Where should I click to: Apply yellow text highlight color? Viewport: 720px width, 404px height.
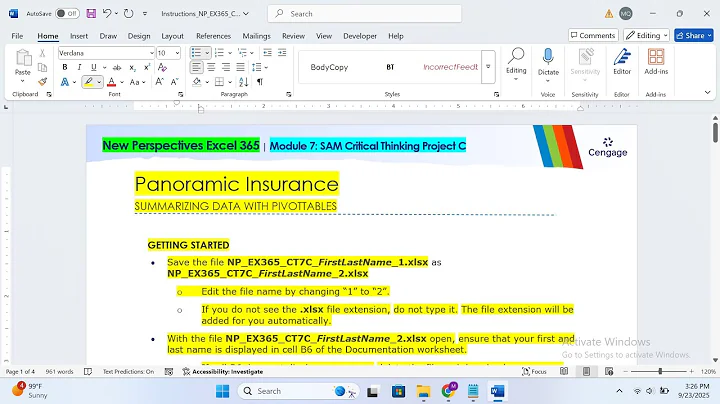click(89, 82)
